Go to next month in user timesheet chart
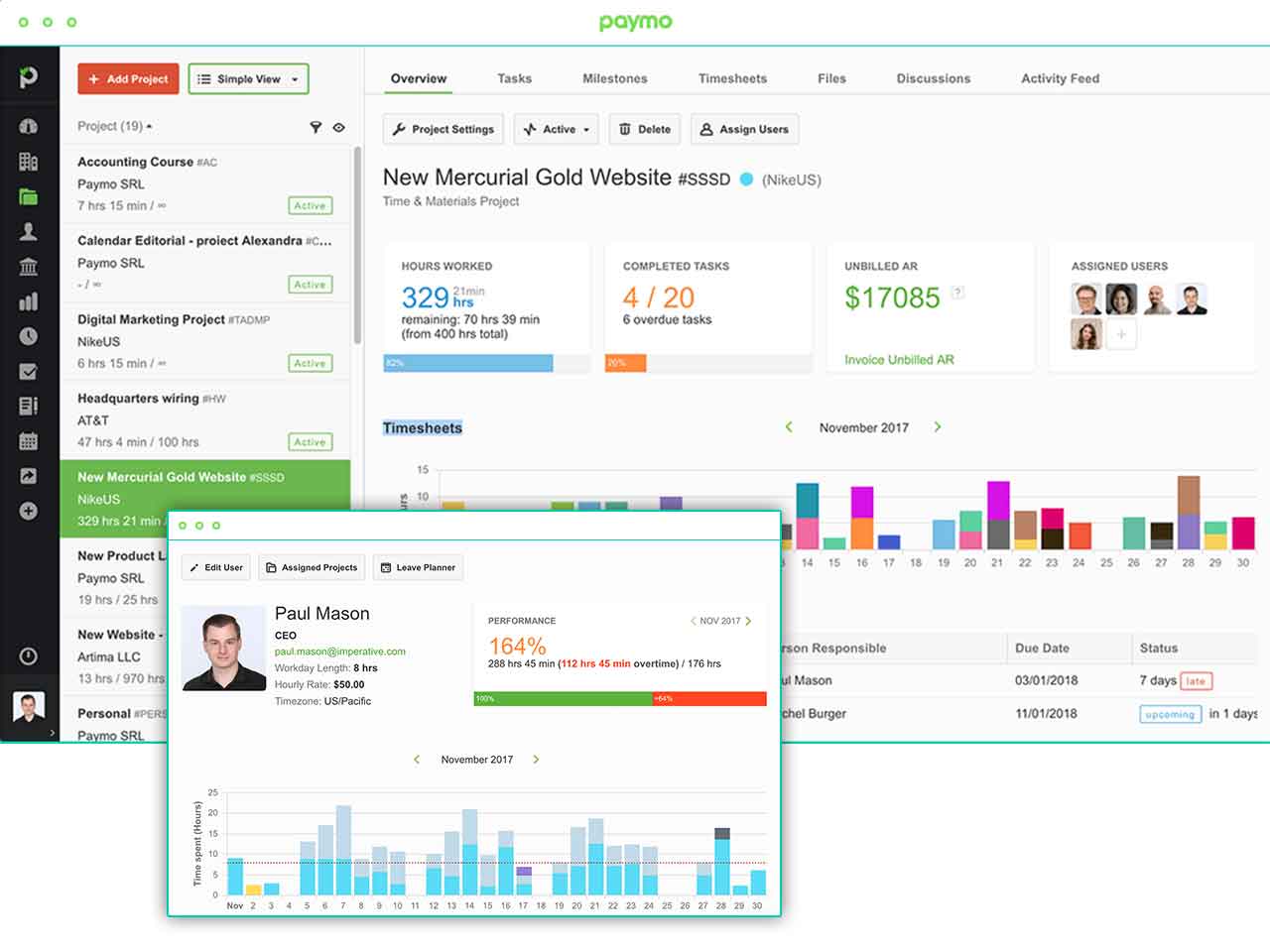Image resolution: width=1270 pixels, height=952 pixels. coord(536,760)
